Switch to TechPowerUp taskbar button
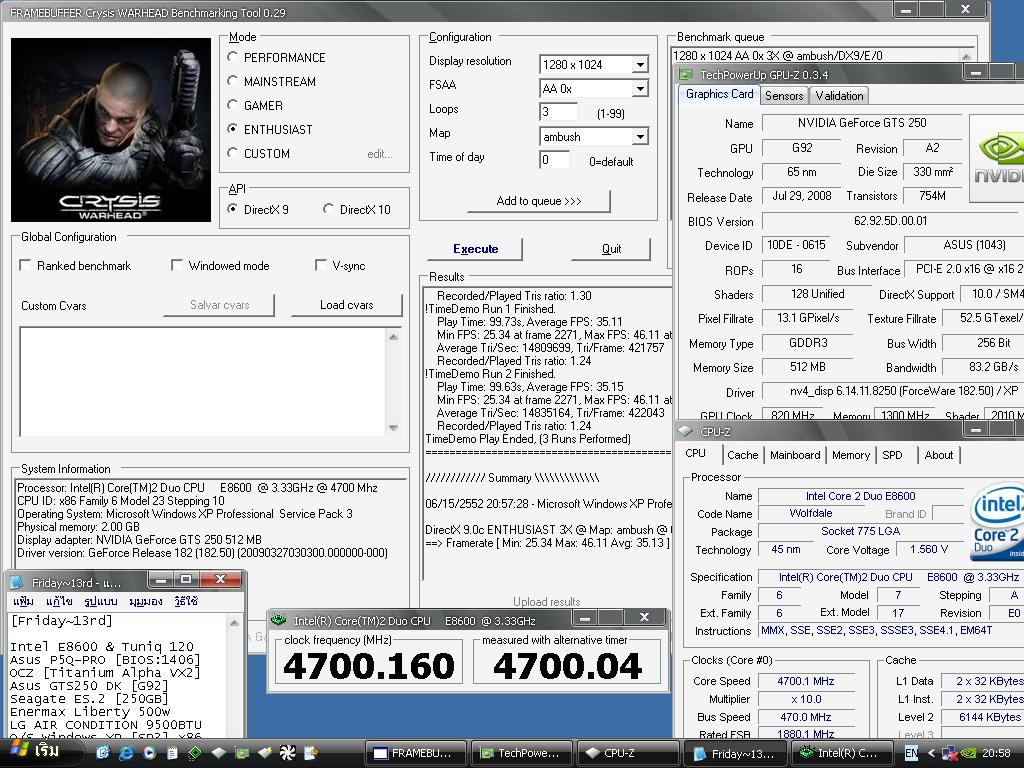The height and width of the screenshot is (768, 1024). [x=521, y=753]
